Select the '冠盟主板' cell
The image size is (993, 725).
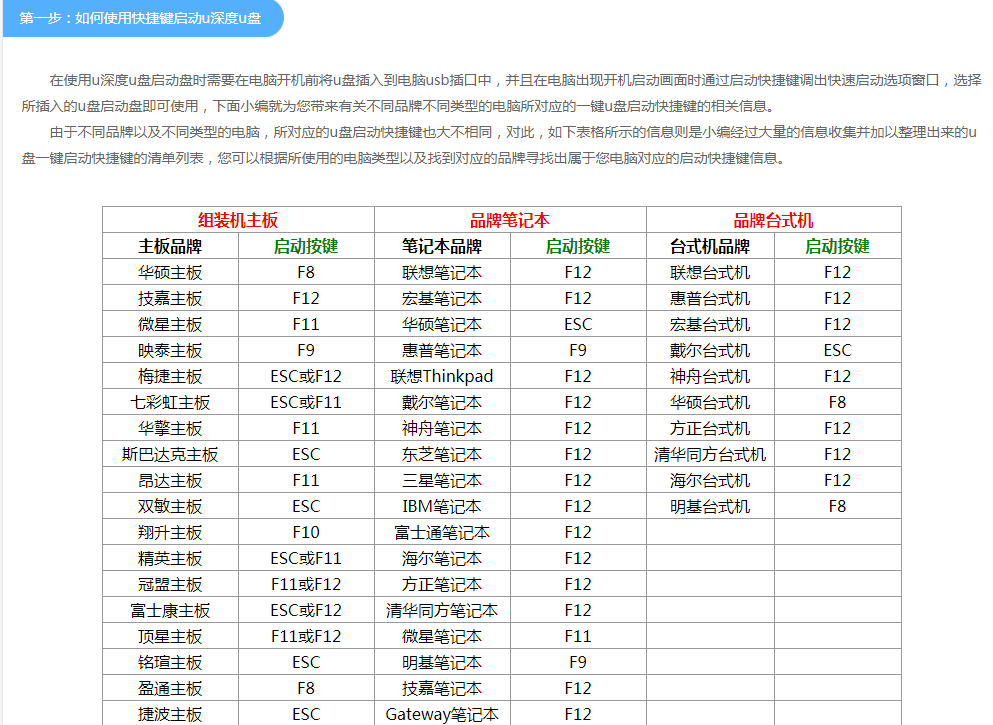[x=170, y=584]
